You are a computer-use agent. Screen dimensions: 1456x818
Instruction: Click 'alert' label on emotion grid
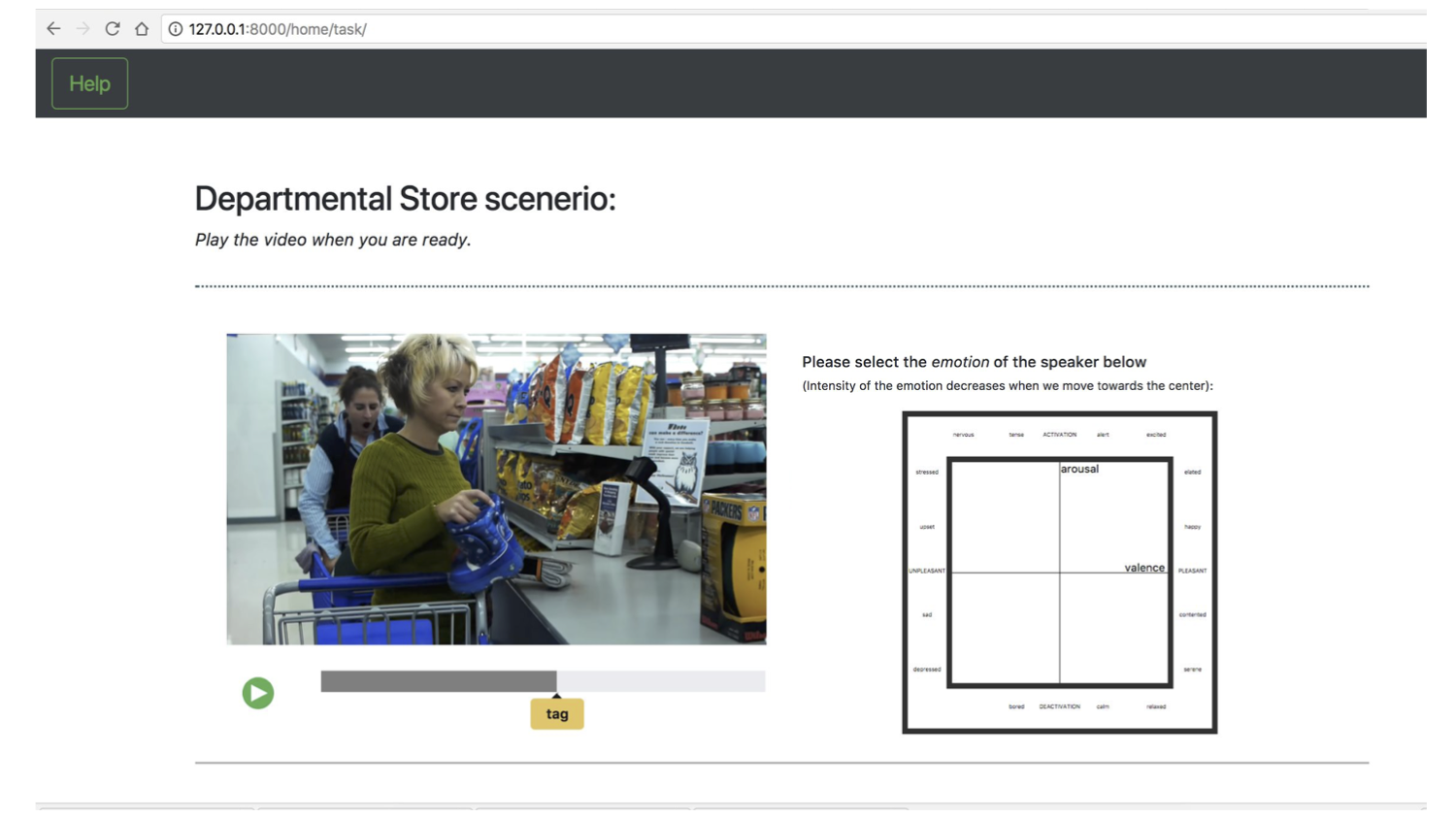click(1103, 435)
